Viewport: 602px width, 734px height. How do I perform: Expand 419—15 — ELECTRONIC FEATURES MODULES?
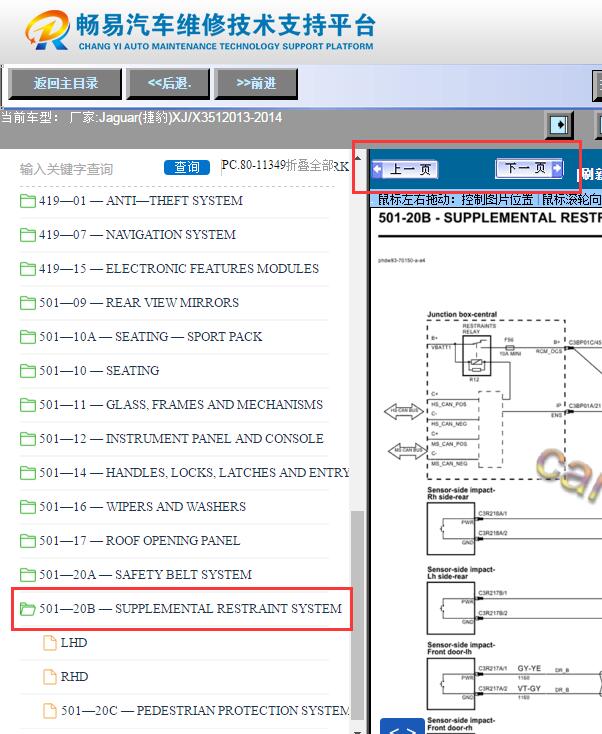coord(179,269)
